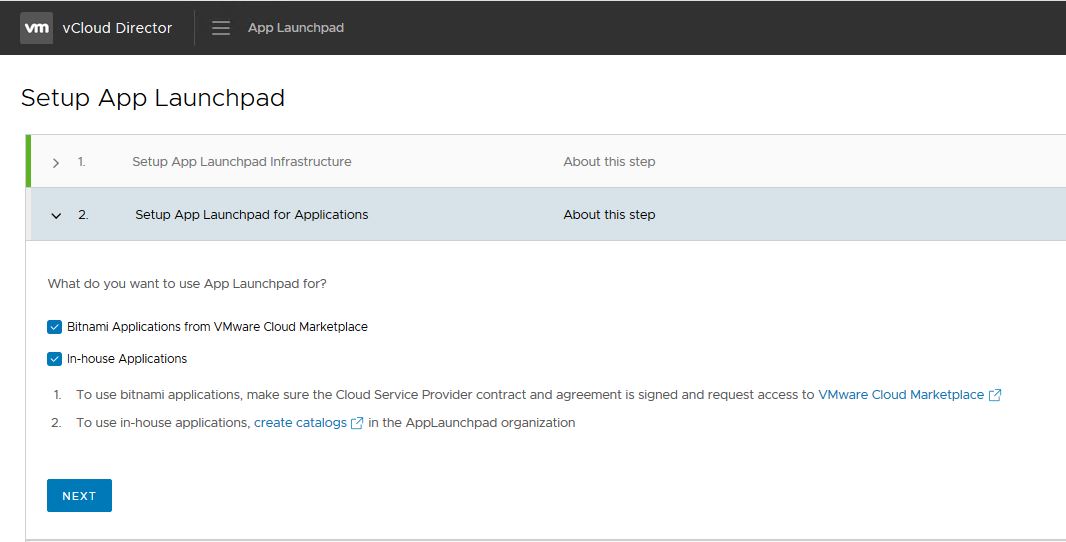The image size is (1066, 542).
Task: Follow the 'create catalogs' link
Action: pos(300,423)
